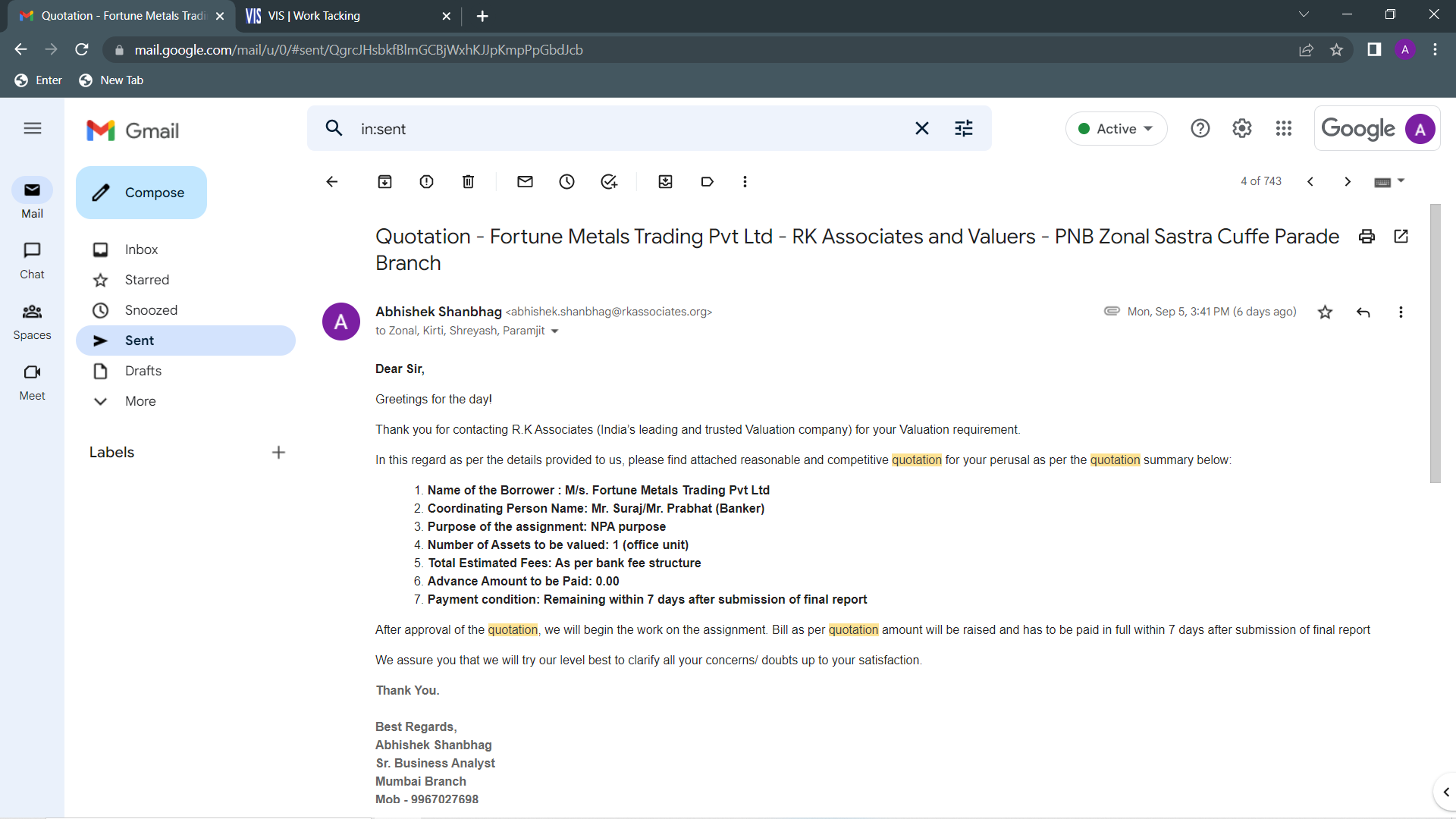This screenshot has height=819, width=1456.
Task: Open the Active status dropdown
Action: click(1116, 129)
